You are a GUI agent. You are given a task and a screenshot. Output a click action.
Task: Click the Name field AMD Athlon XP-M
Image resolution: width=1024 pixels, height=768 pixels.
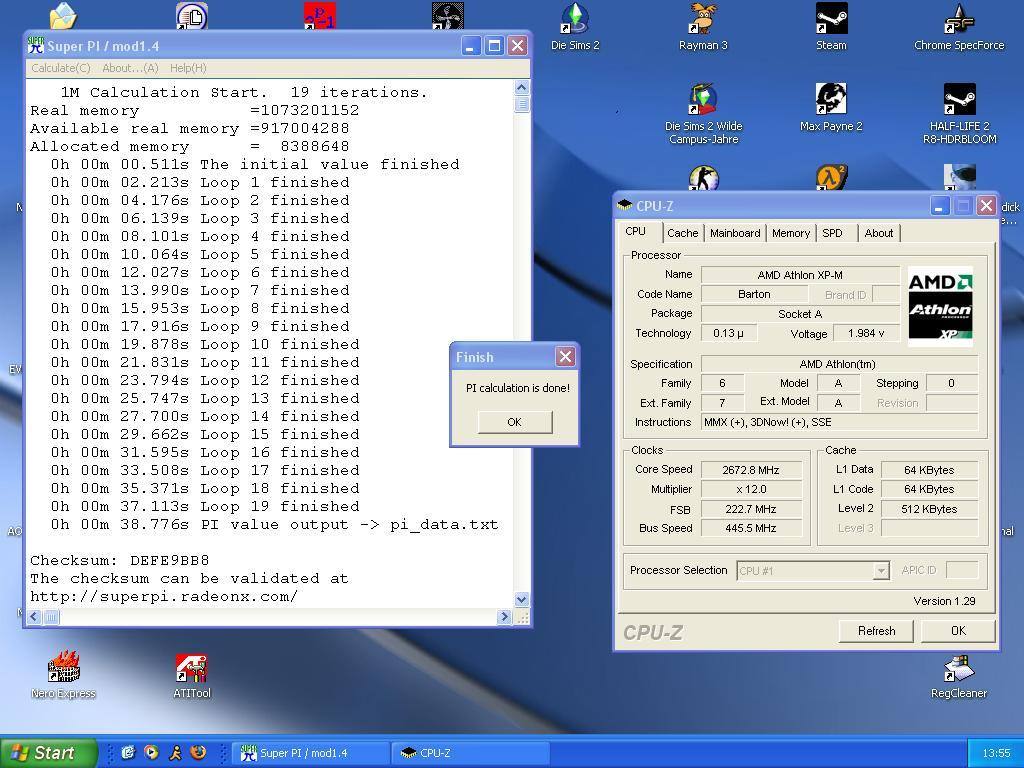[800, 275]
